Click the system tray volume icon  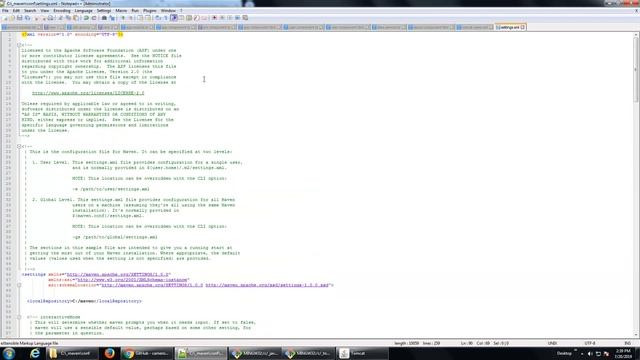click(590, 353)
